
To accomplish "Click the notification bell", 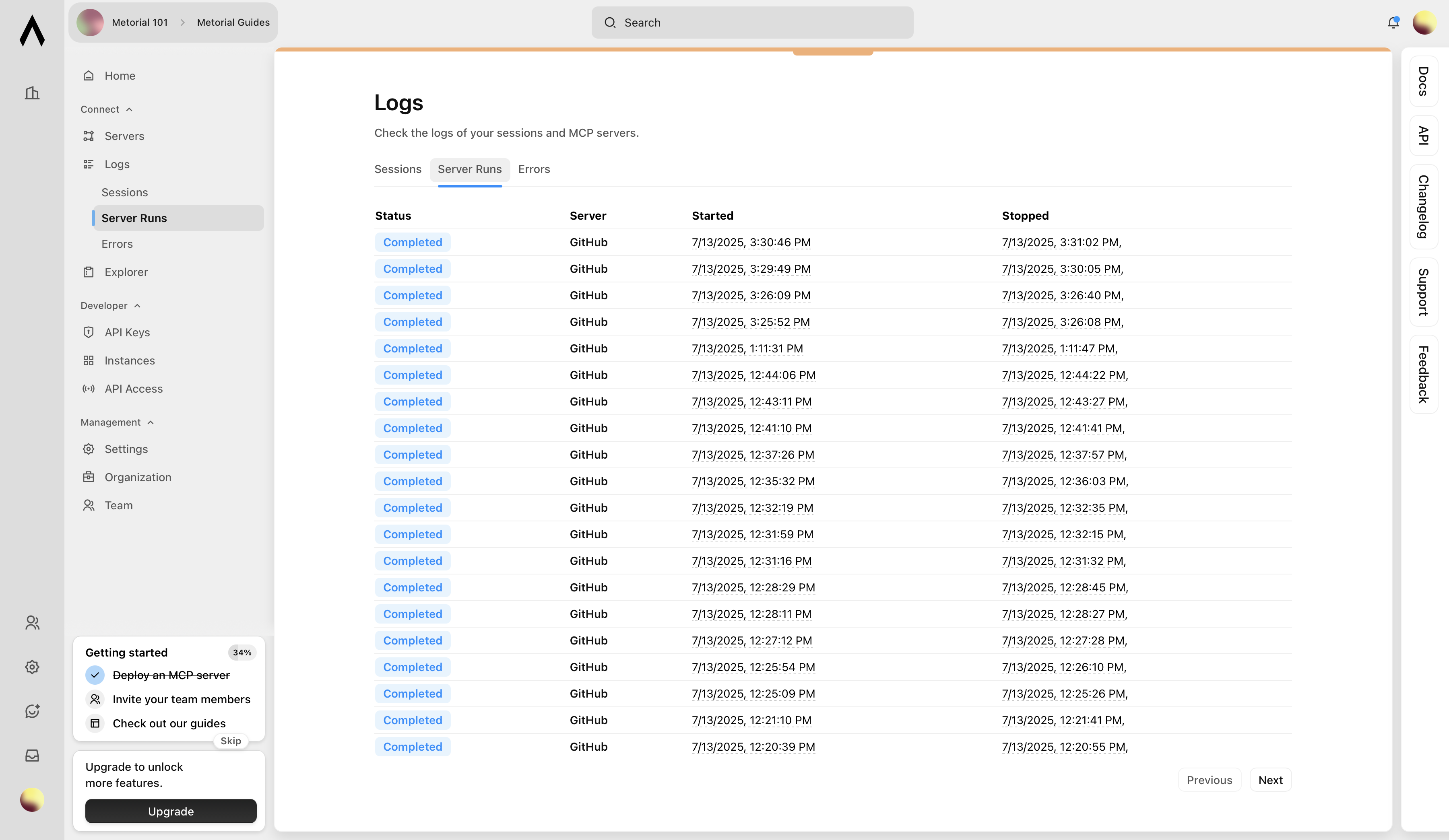I will coord(1393,23).
